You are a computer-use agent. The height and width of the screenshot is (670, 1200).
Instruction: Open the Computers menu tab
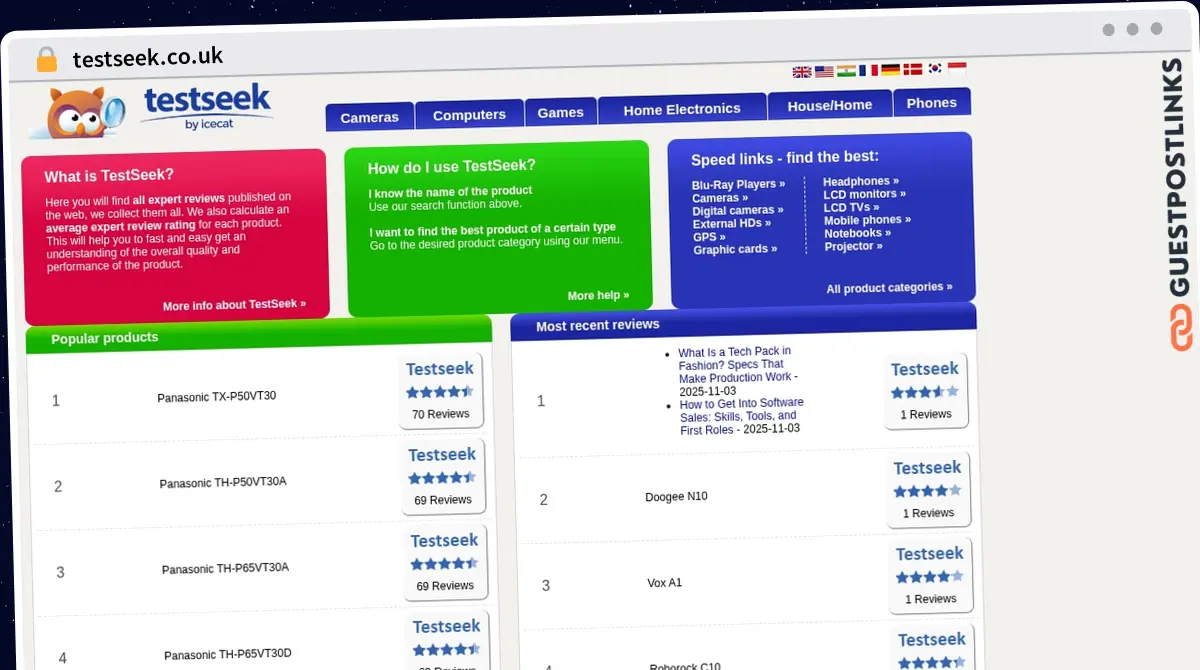coord(469,114)
